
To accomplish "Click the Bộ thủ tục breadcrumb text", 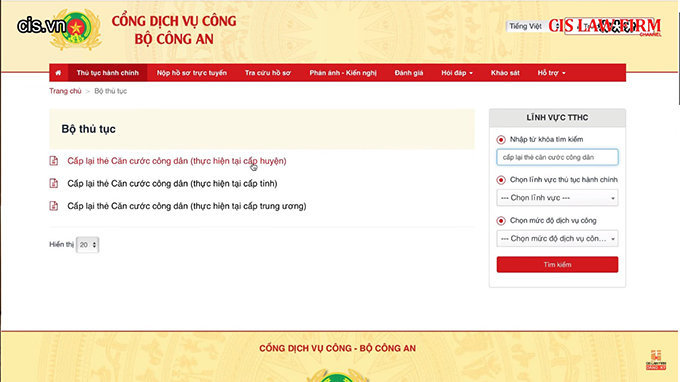I will click(111, 91).
